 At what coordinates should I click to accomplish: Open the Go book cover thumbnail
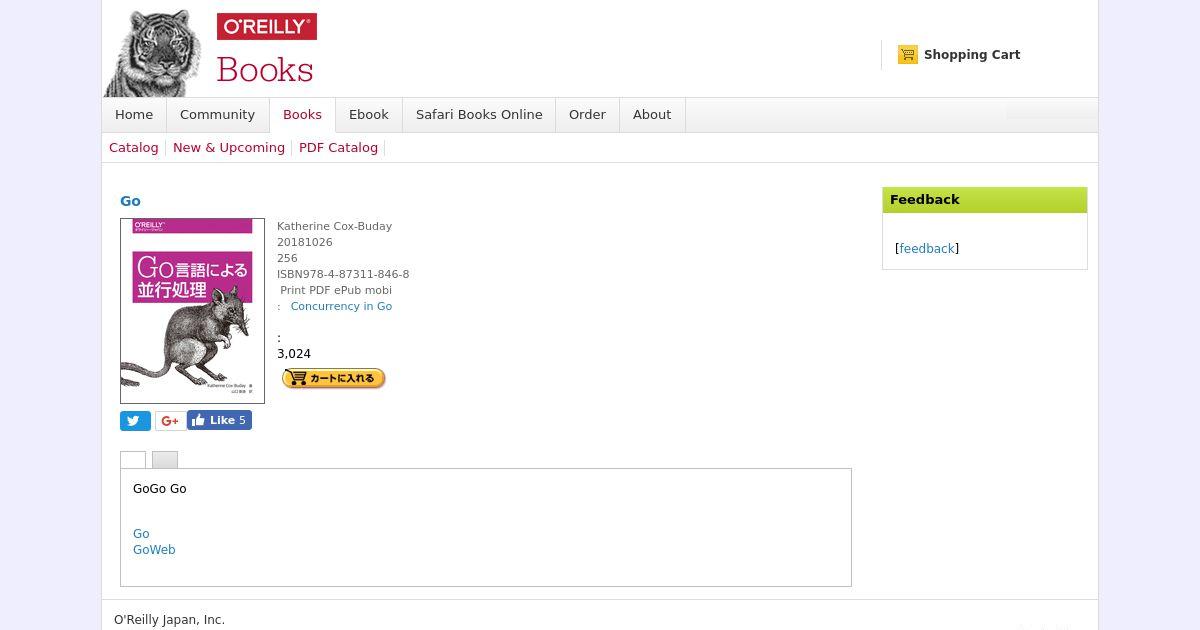(192, 311)
